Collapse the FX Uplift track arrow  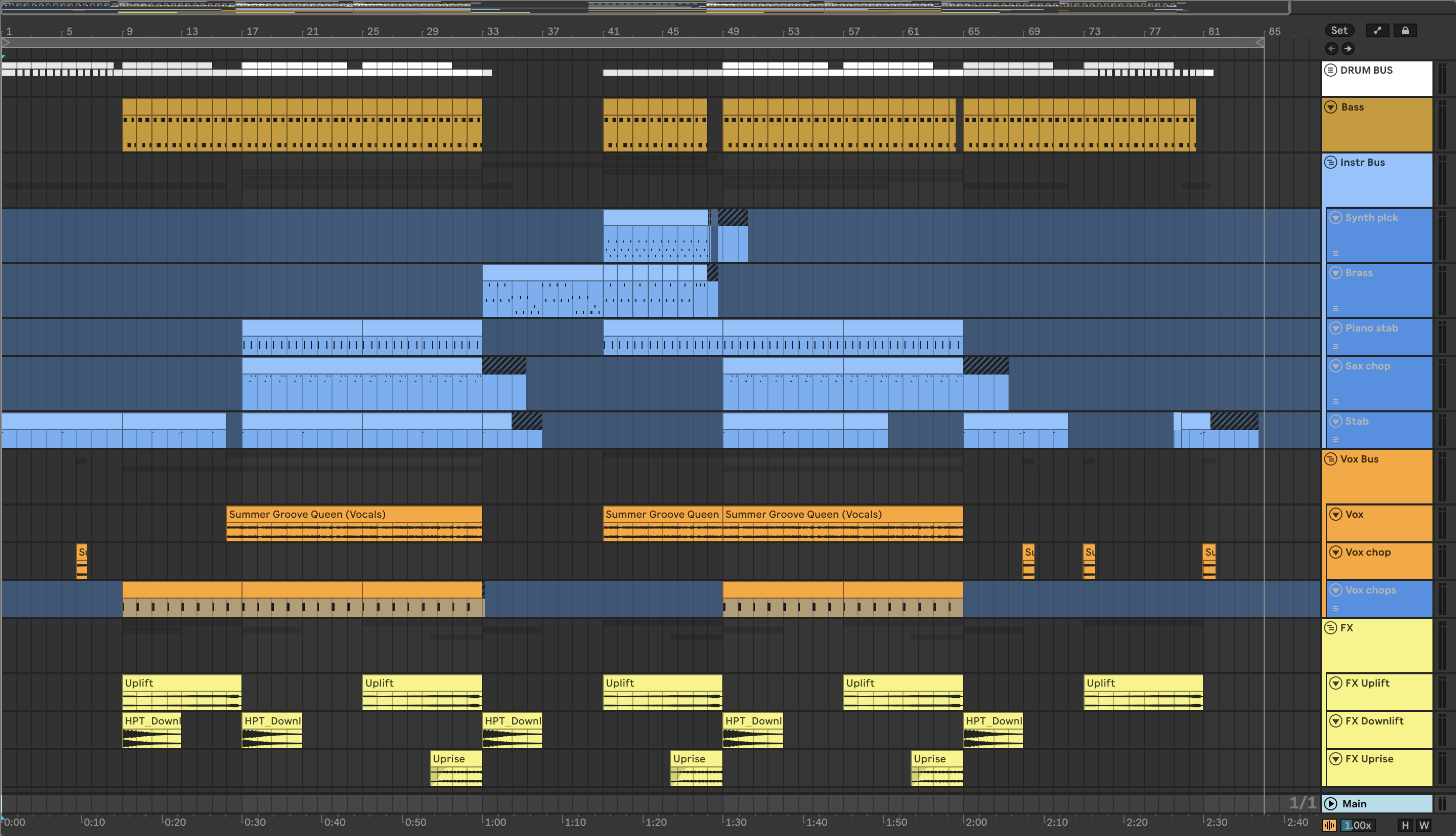click(x=1335, y=683)
